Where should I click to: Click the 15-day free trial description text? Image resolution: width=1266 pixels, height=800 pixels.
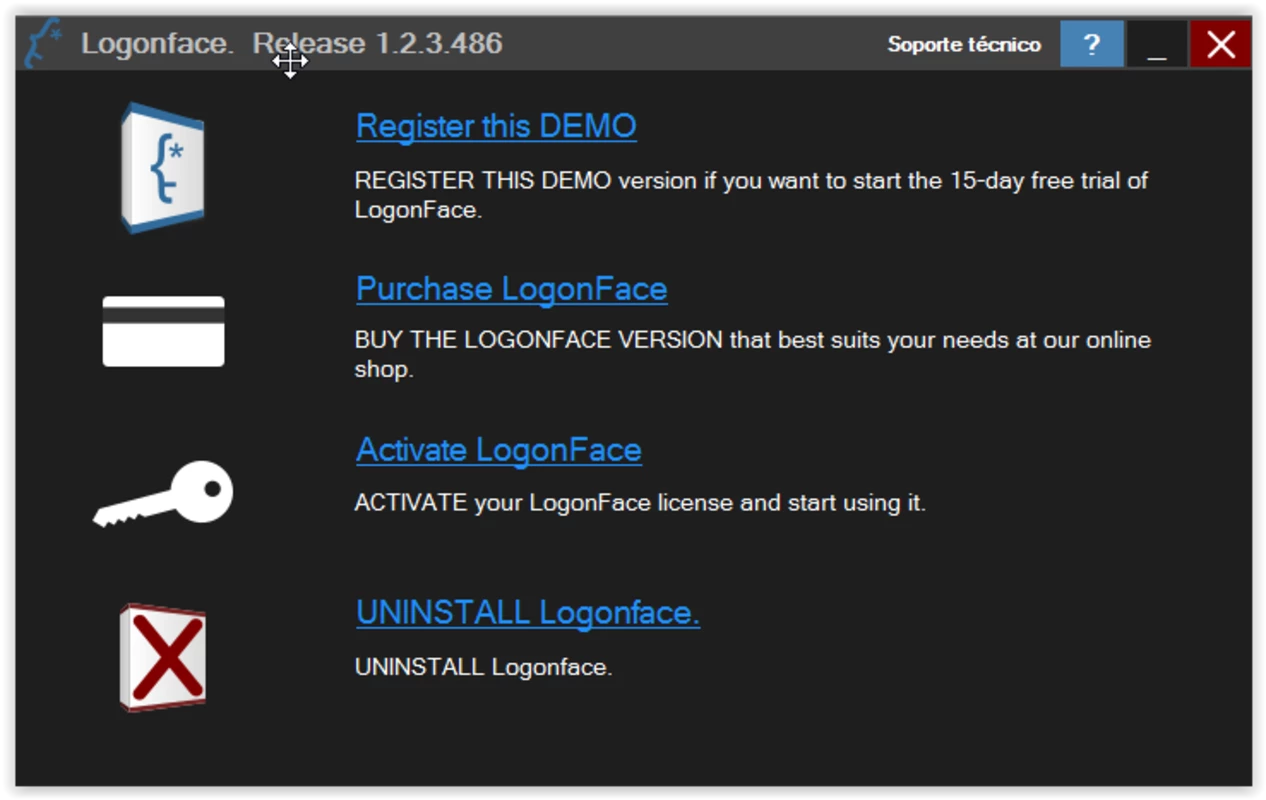751,196
